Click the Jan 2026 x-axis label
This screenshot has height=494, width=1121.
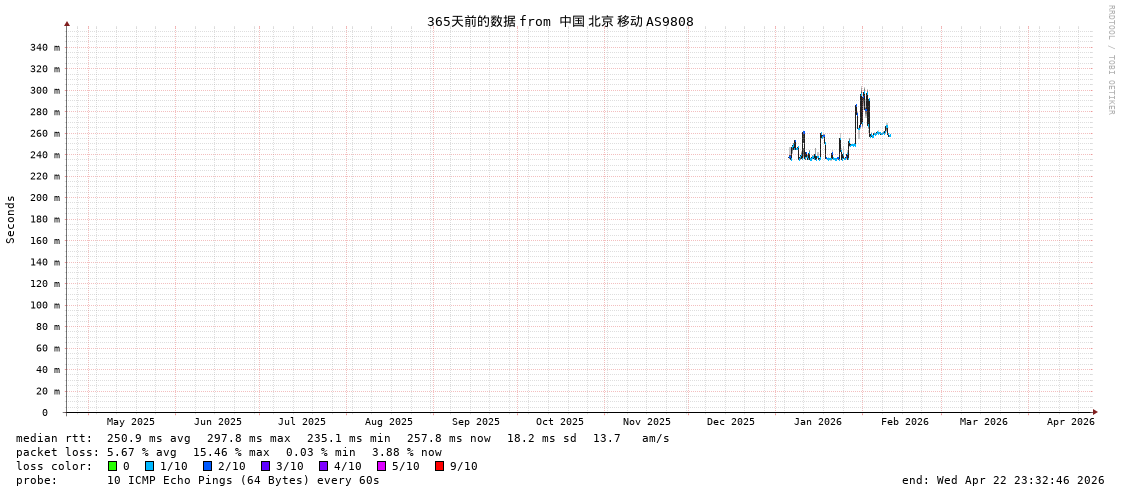pos(817,422)
